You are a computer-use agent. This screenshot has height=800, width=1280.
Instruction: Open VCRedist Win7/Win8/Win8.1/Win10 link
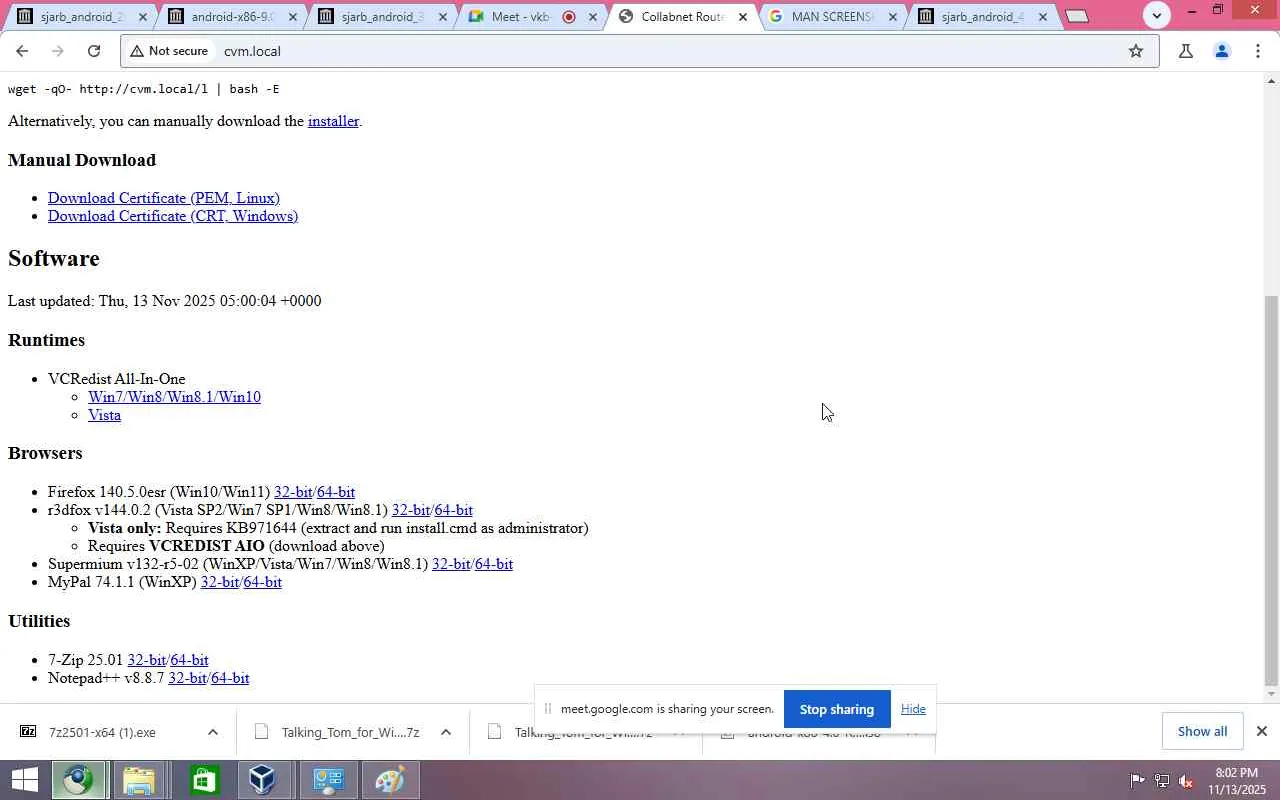point(174,397)
